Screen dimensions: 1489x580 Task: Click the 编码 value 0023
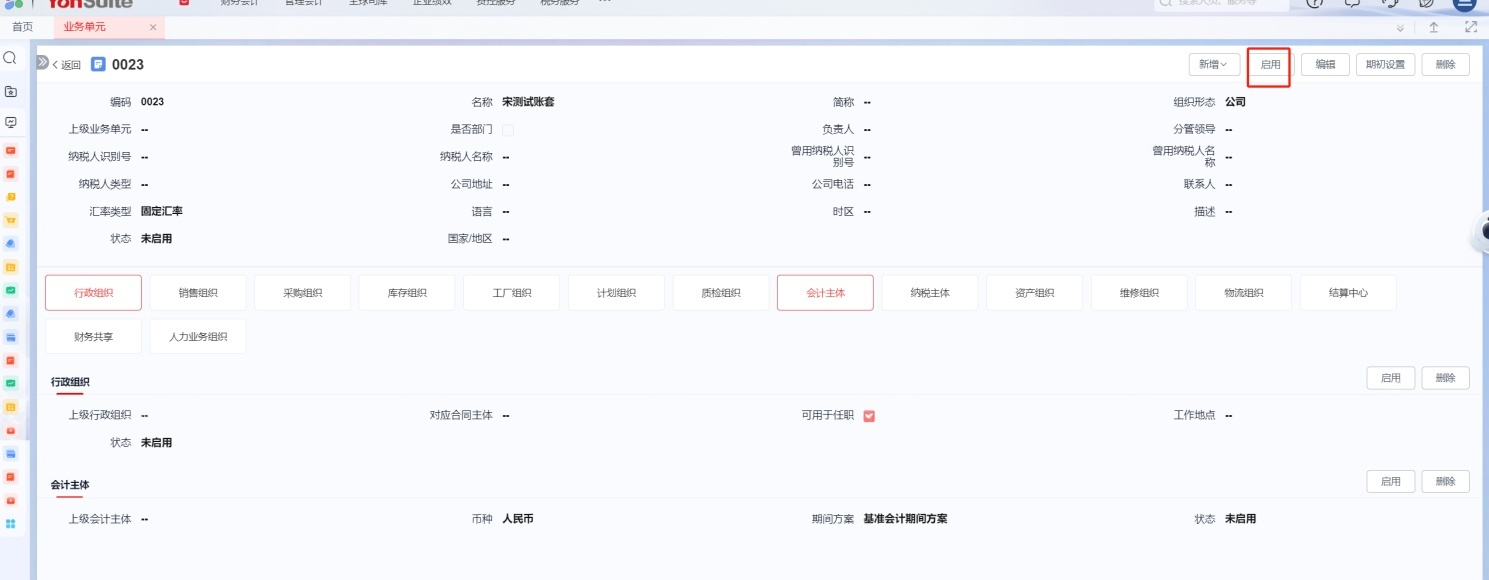pyautogui.click(x=152, y=102)
